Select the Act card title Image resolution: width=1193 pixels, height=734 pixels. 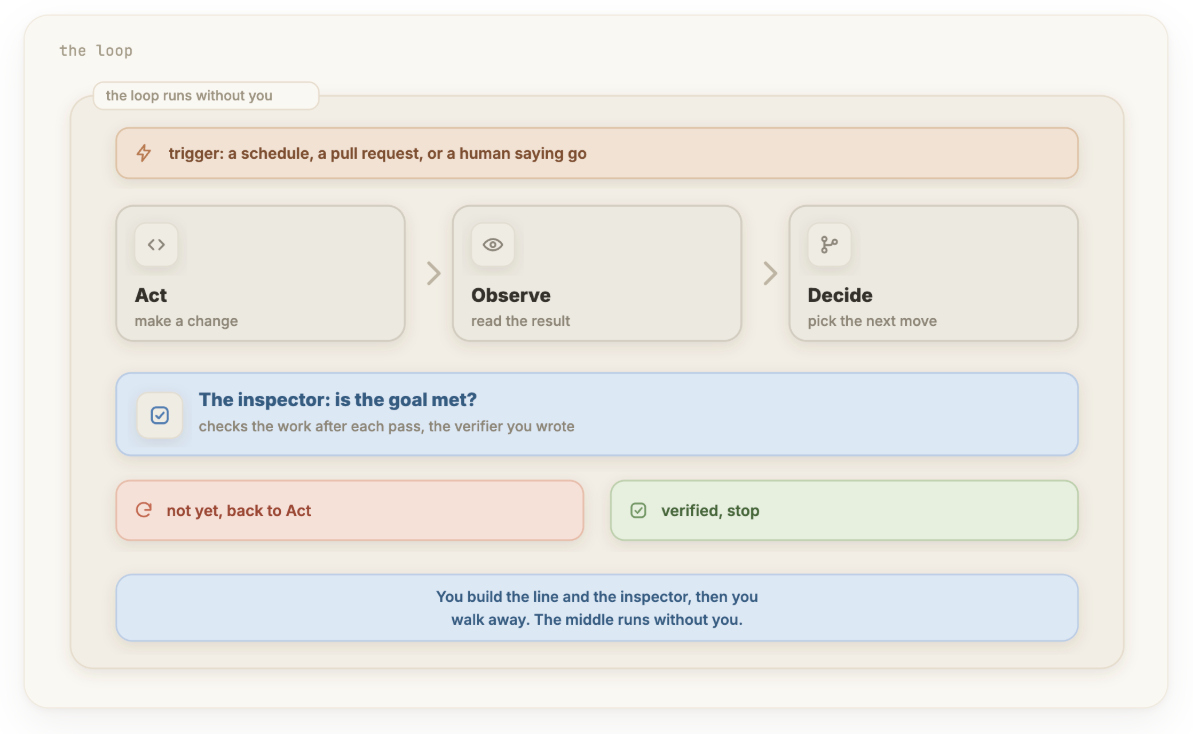click(151, 295)
